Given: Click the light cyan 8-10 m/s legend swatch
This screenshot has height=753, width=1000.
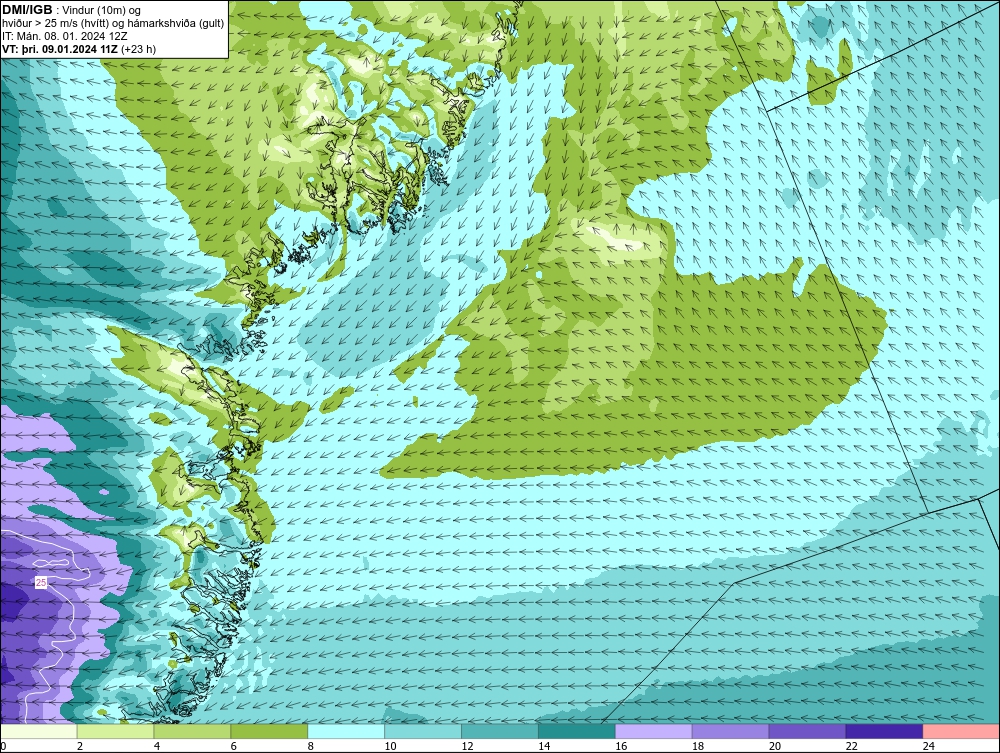Looking at the screenshot, I should [346, 731].
